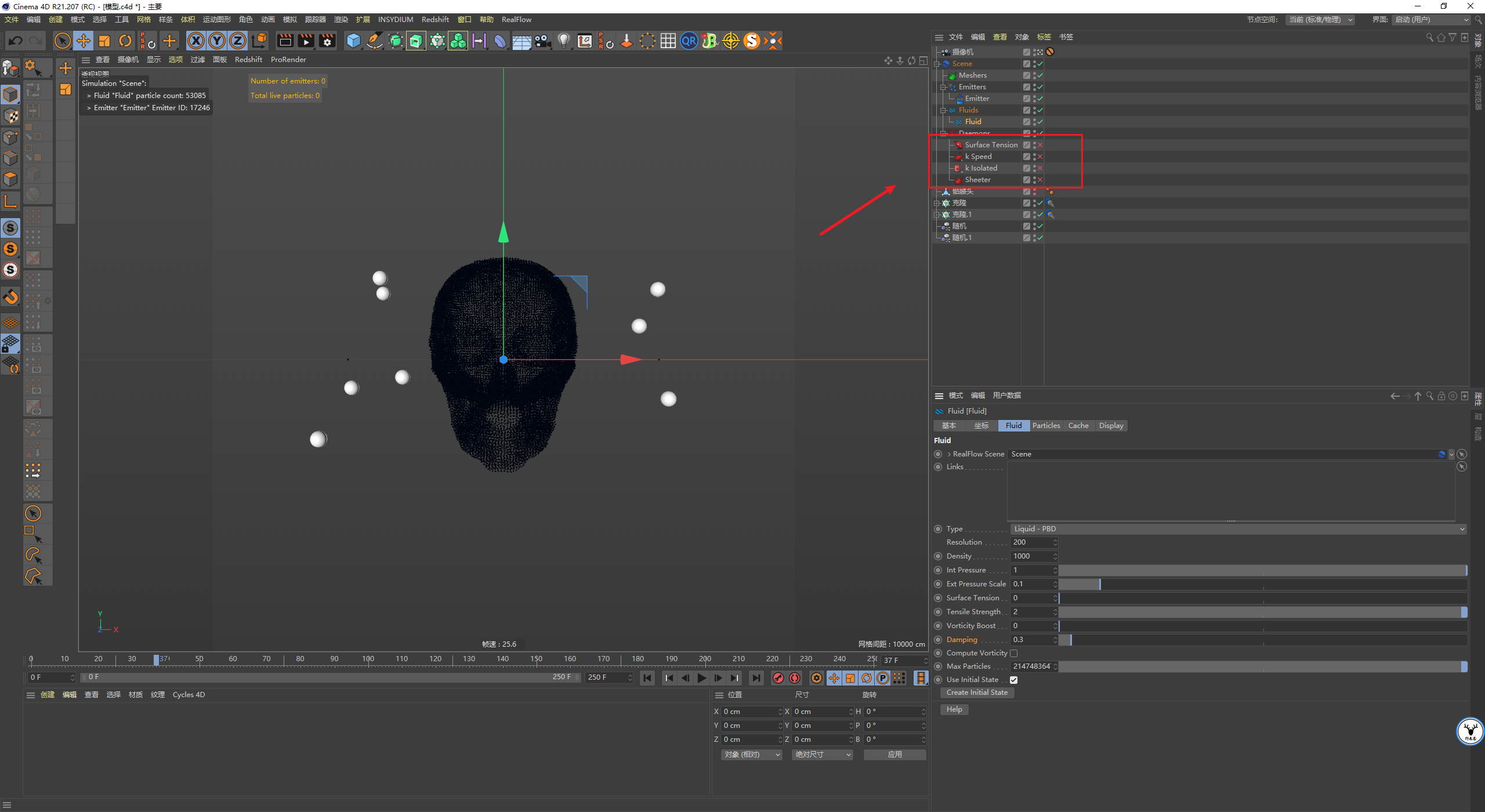Screen dimensions: 1485x812
Task: Select the Rotate tool in top toolbar
Action: coord(125,41)
